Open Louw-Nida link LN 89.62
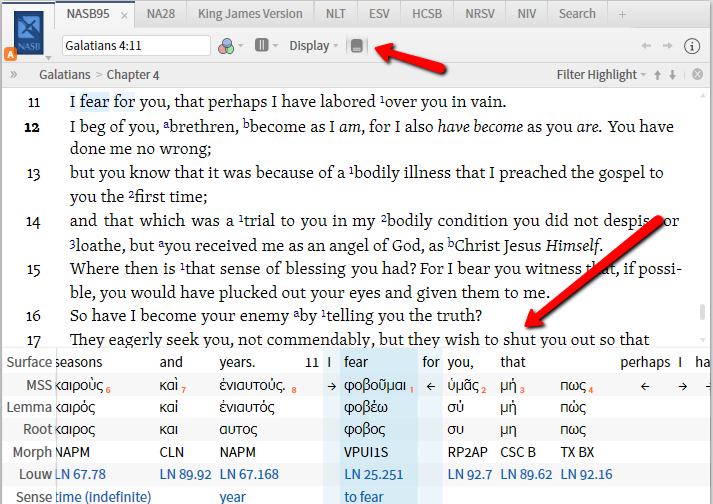Screen dimensions: 713x504 526,474
